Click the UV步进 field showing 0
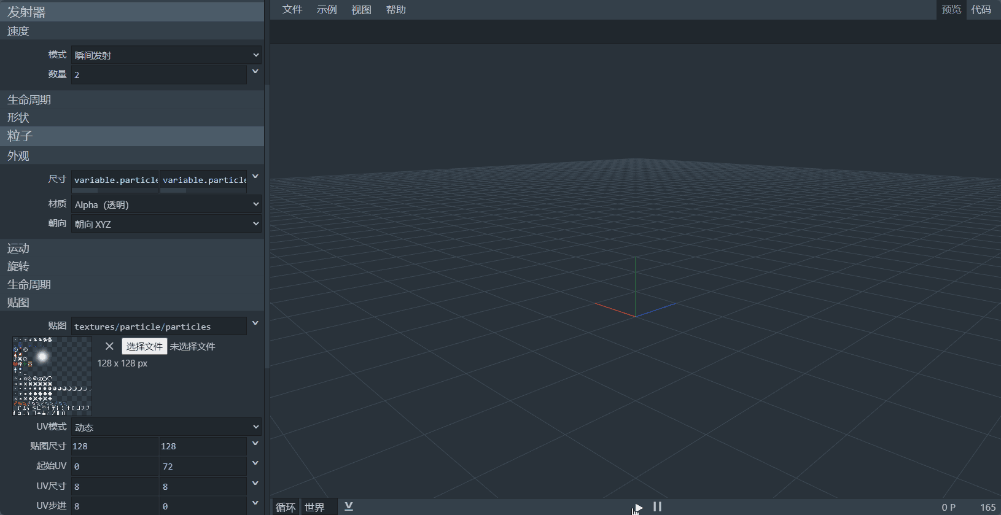The image size is (1001, 515). point(203,506)
